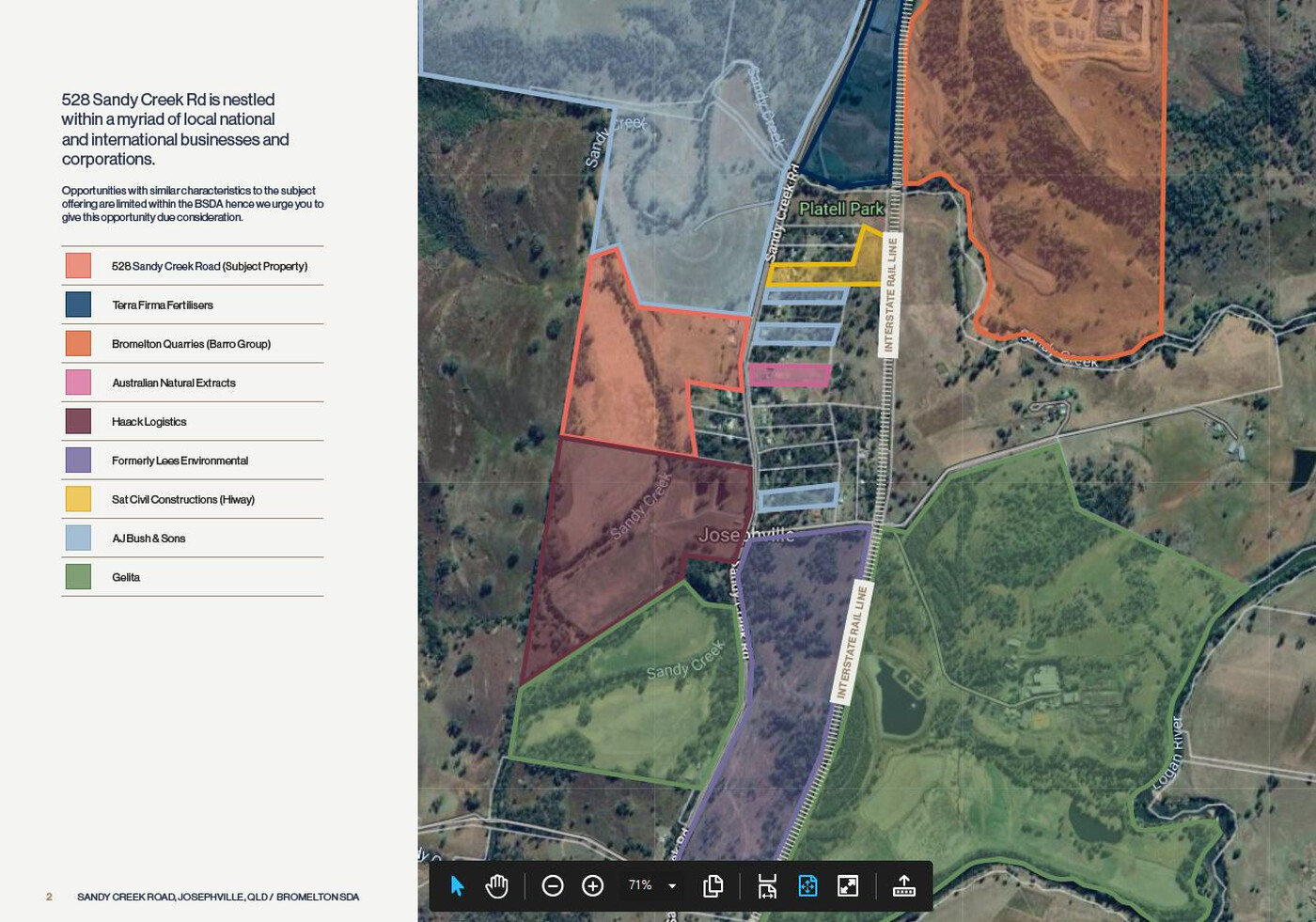1316x922 pixels.
Task: Click the Gelita green legend swatch
Action: coord(78,576)
